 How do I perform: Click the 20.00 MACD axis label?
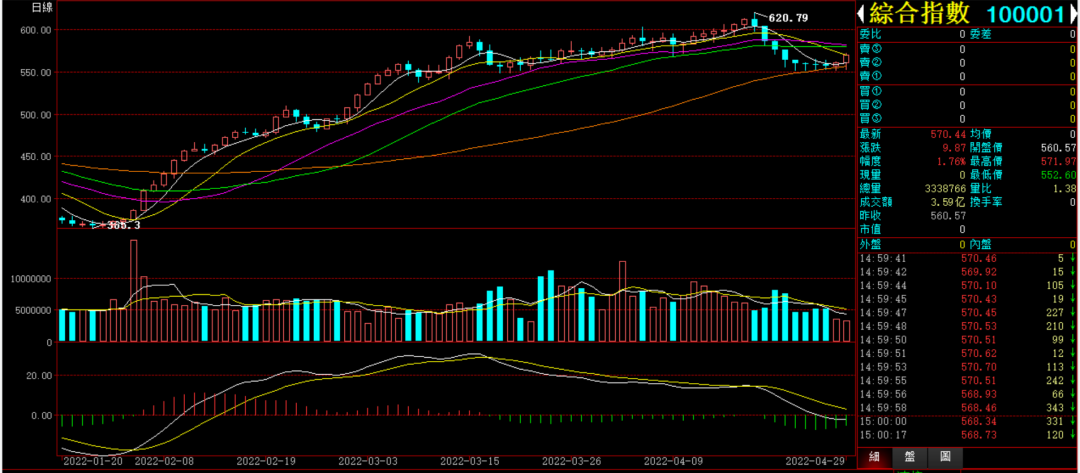point(39,376)
